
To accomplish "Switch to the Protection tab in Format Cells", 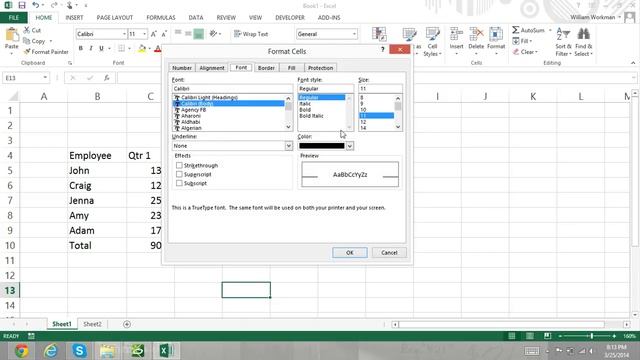I will pyautogui.click(x=320, y=68).
